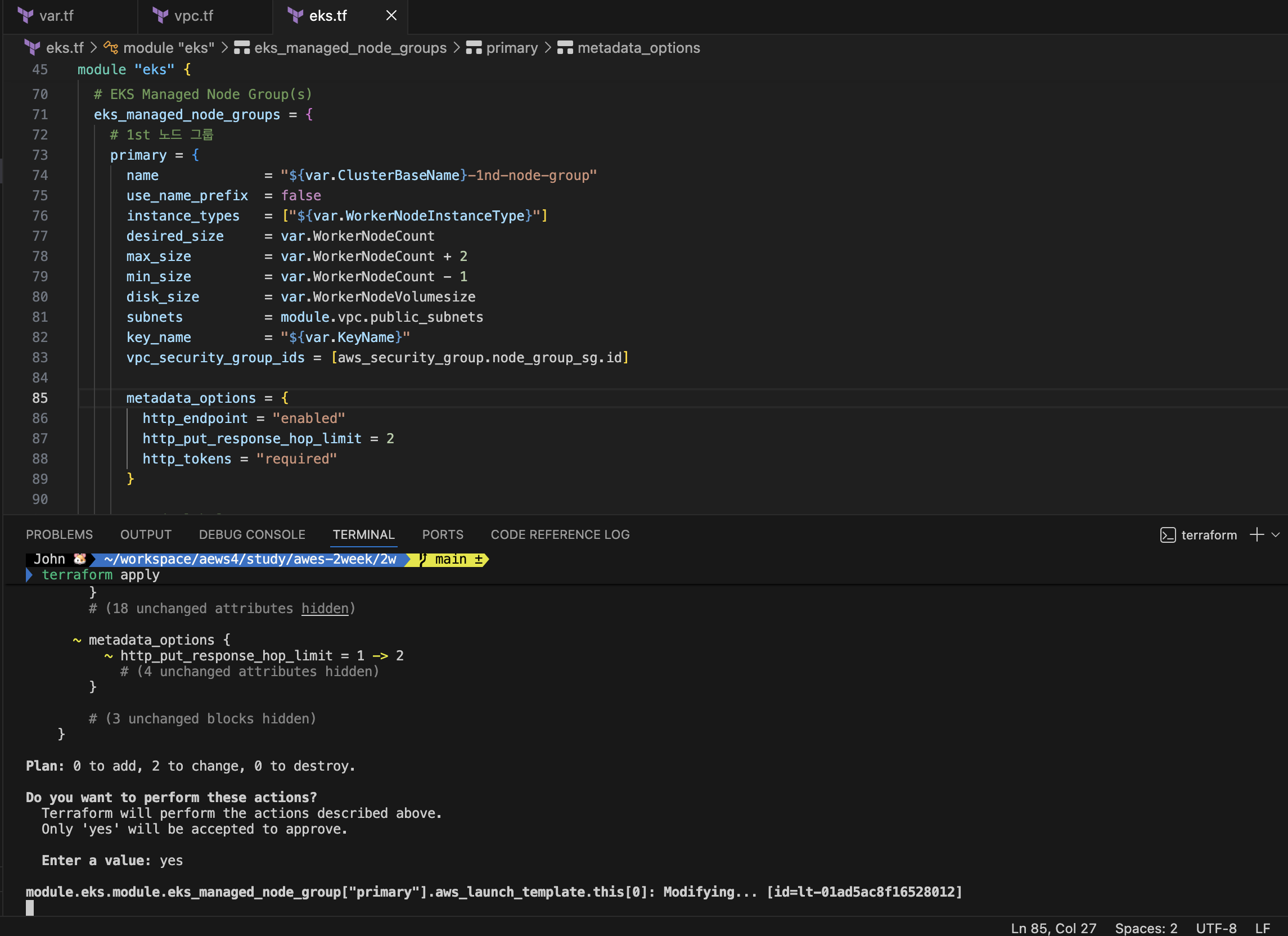Click line number 71 in gutter

[x=40, y=115]
